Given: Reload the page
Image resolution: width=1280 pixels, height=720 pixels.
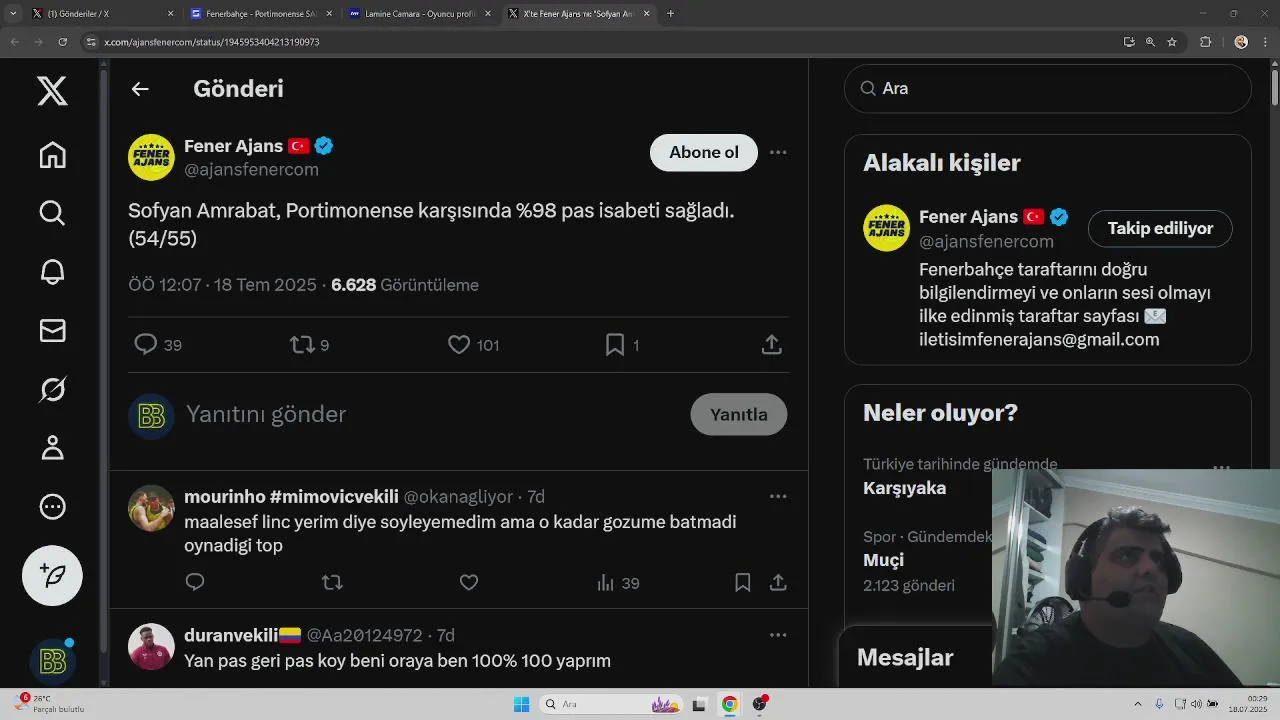Looking at the screenshot, I should point(62,42).
